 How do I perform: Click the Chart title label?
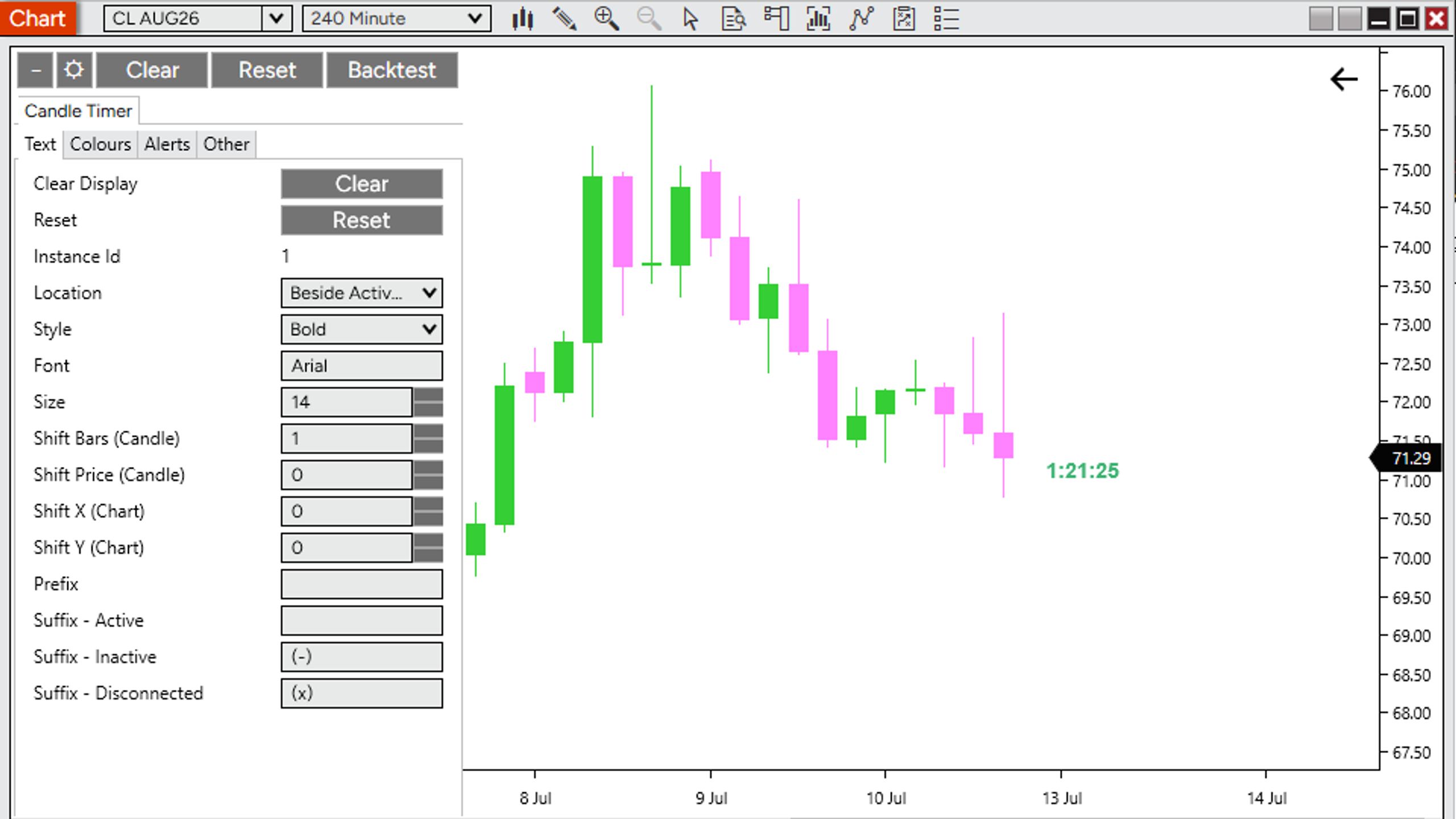pyautogui.click(x=38, y=19)
